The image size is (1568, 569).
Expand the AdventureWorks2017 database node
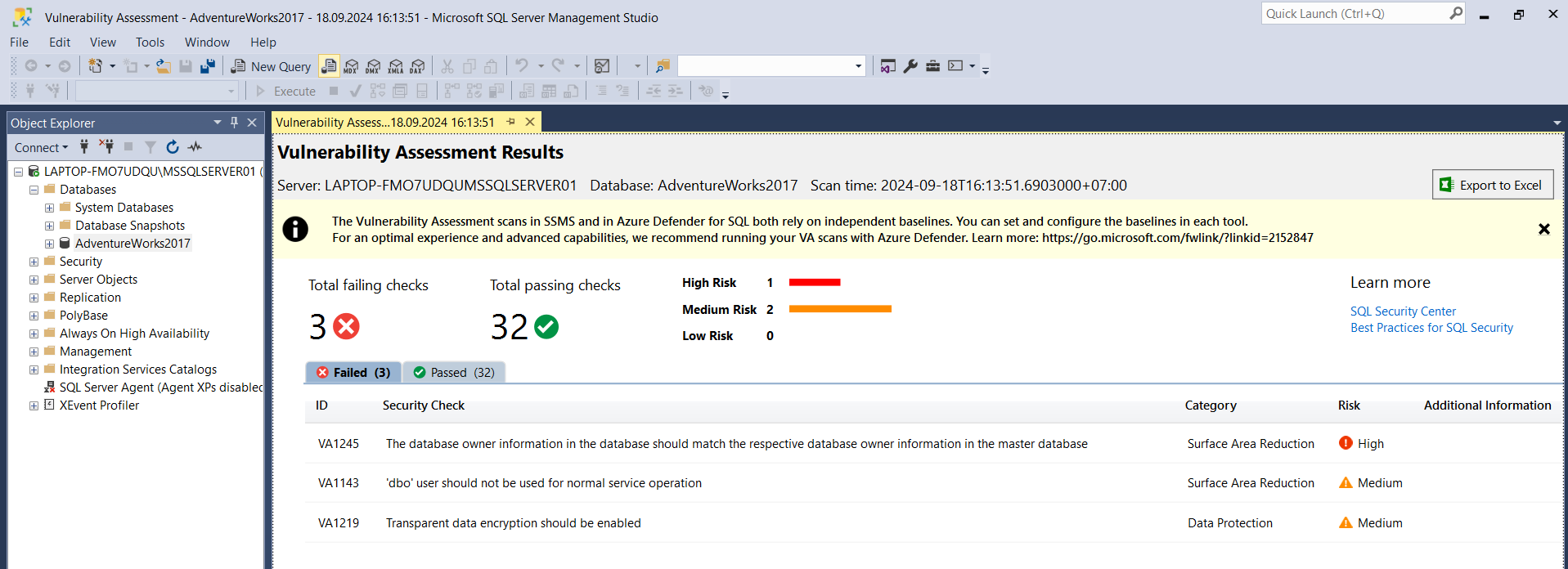coord(49,244)
